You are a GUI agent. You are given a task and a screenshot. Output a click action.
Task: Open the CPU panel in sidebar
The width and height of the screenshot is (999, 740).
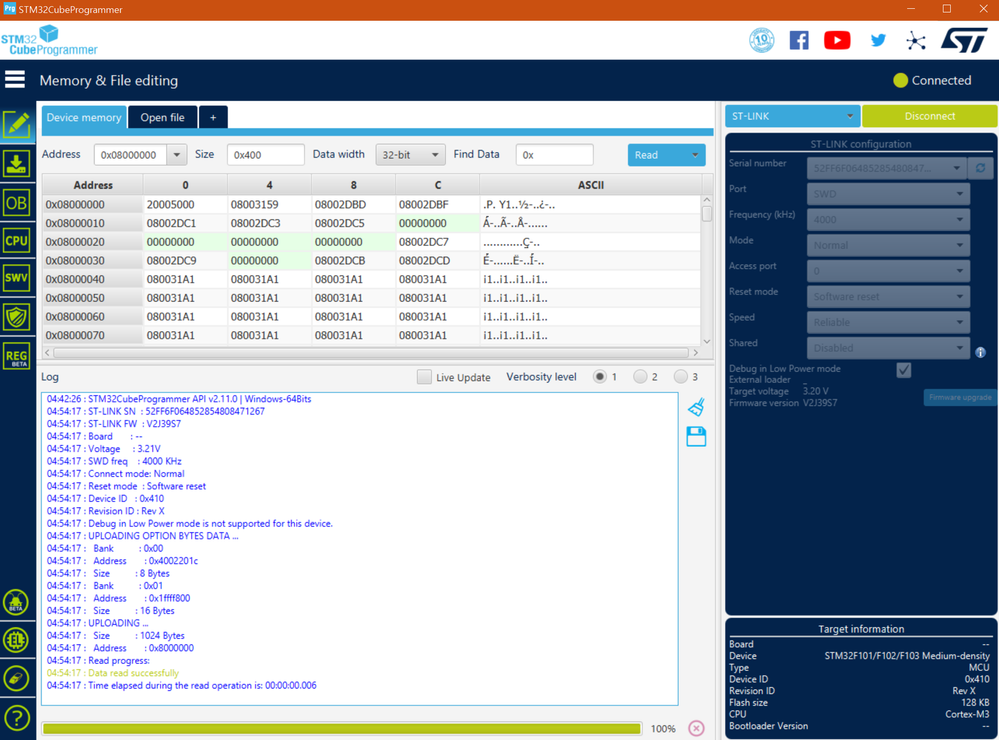click(x=16, y=241)
